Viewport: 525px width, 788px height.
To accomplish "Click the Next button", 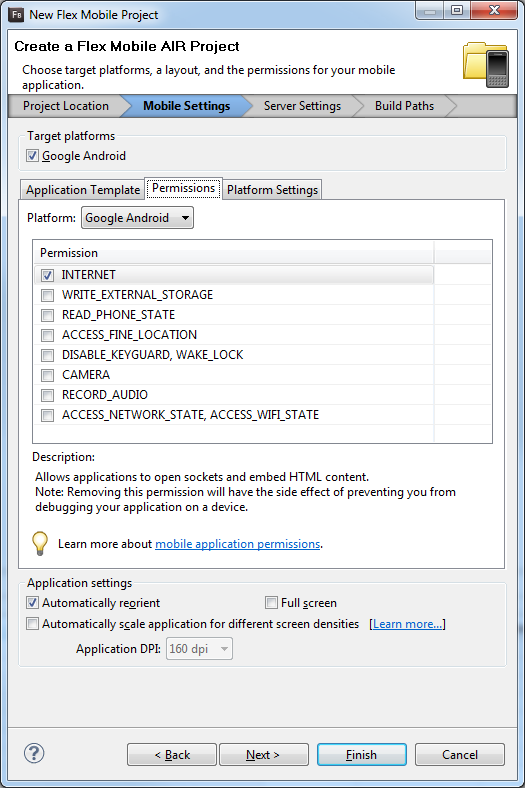I will (x=264, y=755).
